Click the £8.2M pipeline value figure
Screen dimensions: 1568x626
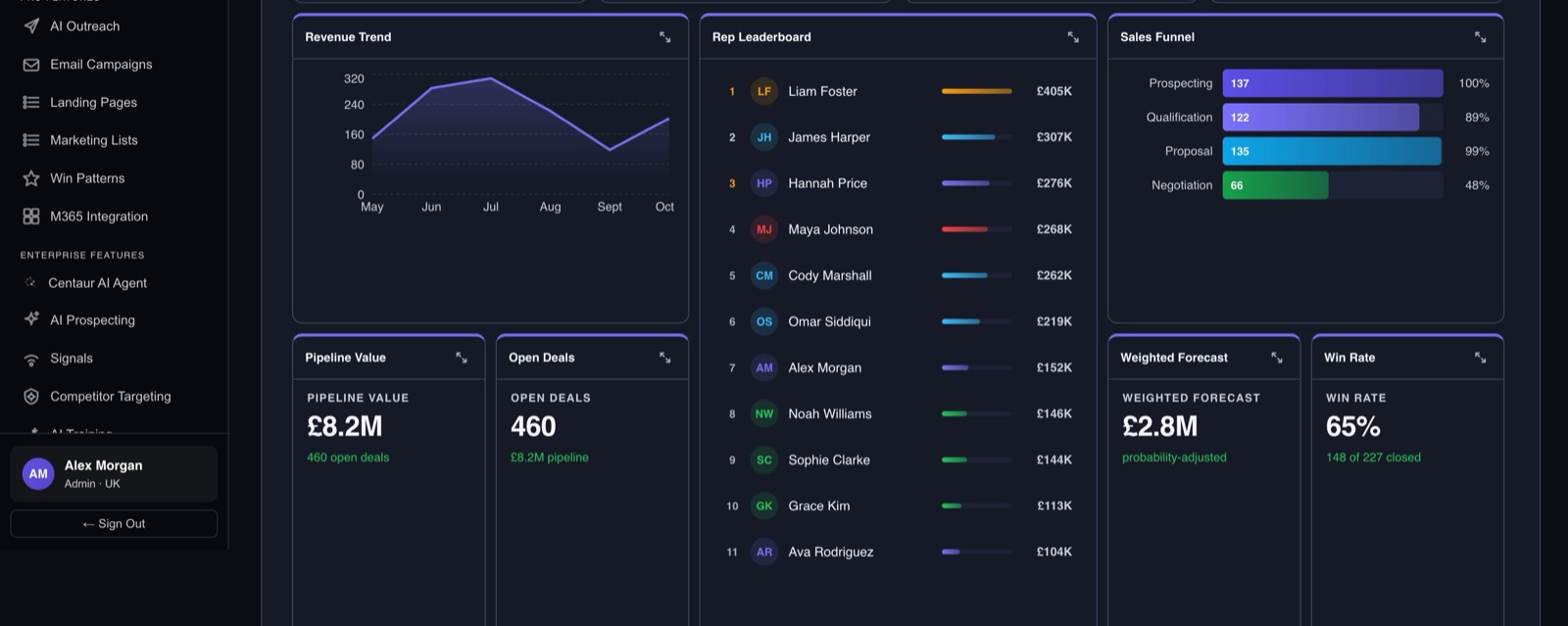point(345,426)
